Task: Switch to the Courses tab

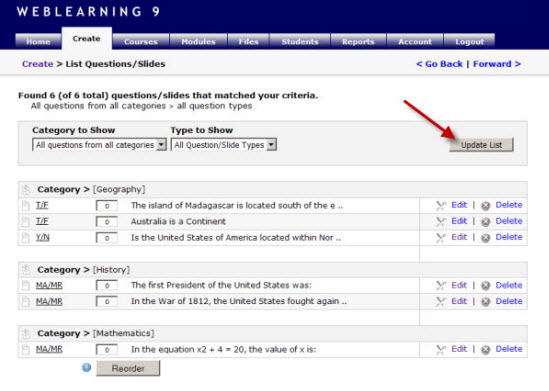Action: 141,41
